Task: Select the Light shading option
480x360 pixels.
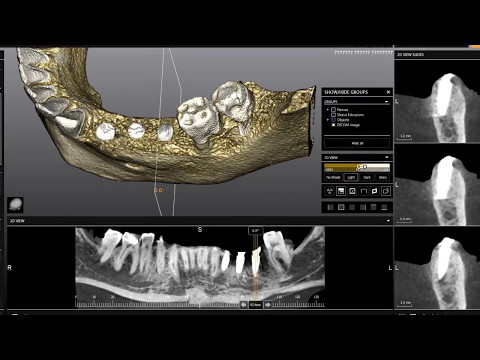Action: pos(351,177)
